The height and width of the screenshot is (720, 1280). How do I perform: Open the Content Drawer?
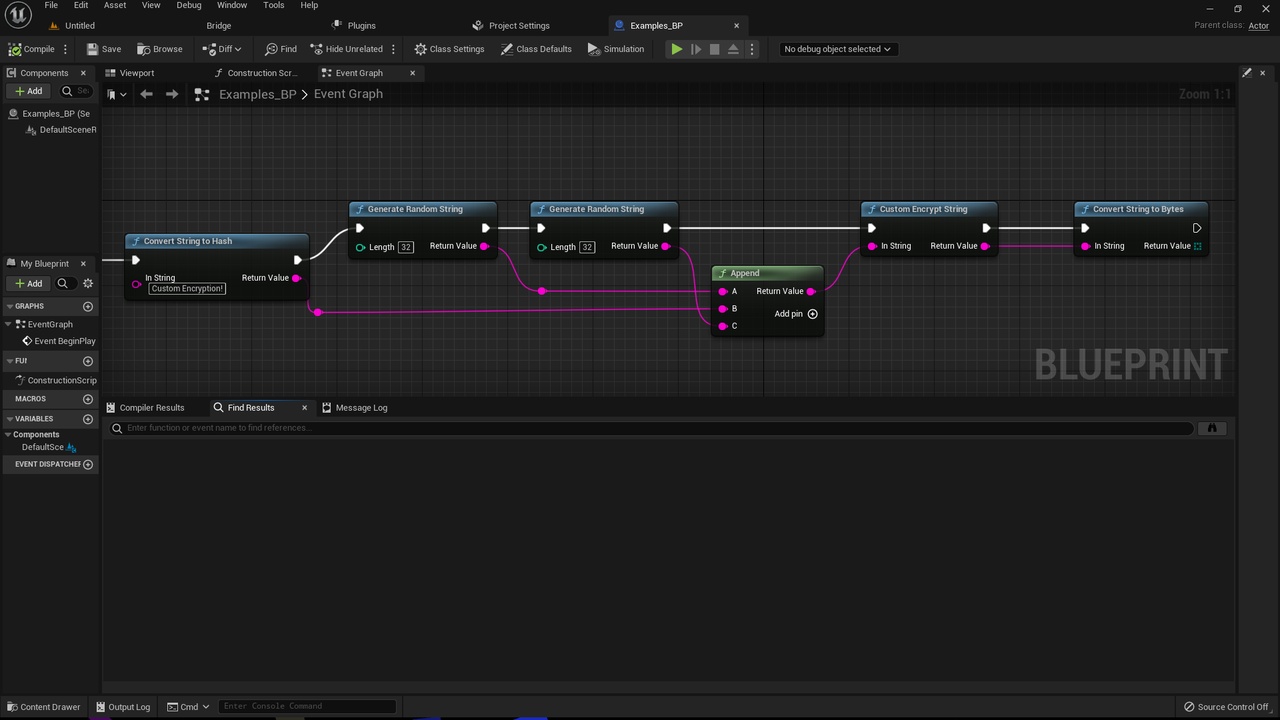43,707
